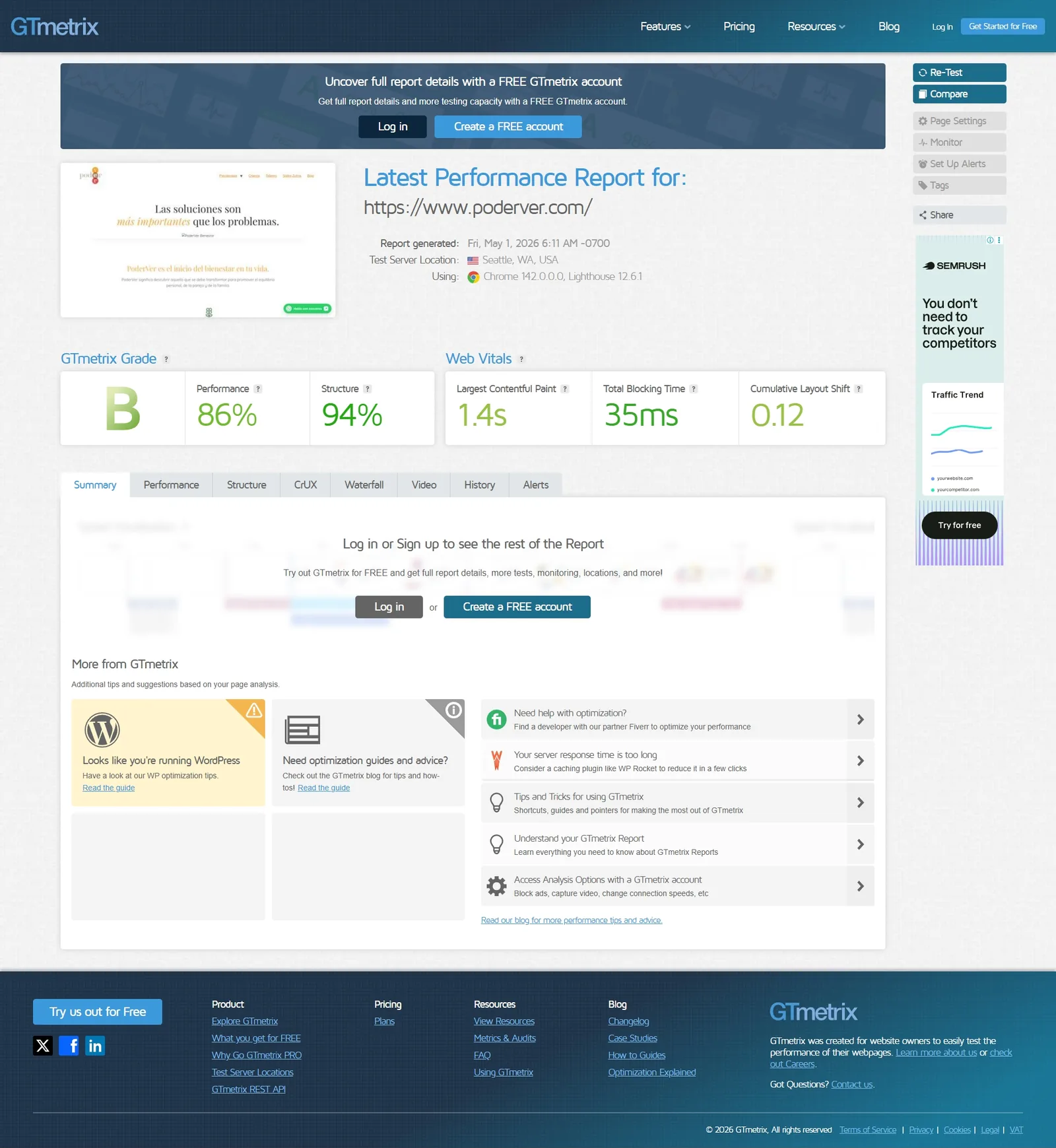The width and height of the screenshot is (1056, 1148).
Task: Switch to the Performance tab
Action: point(172,485)
